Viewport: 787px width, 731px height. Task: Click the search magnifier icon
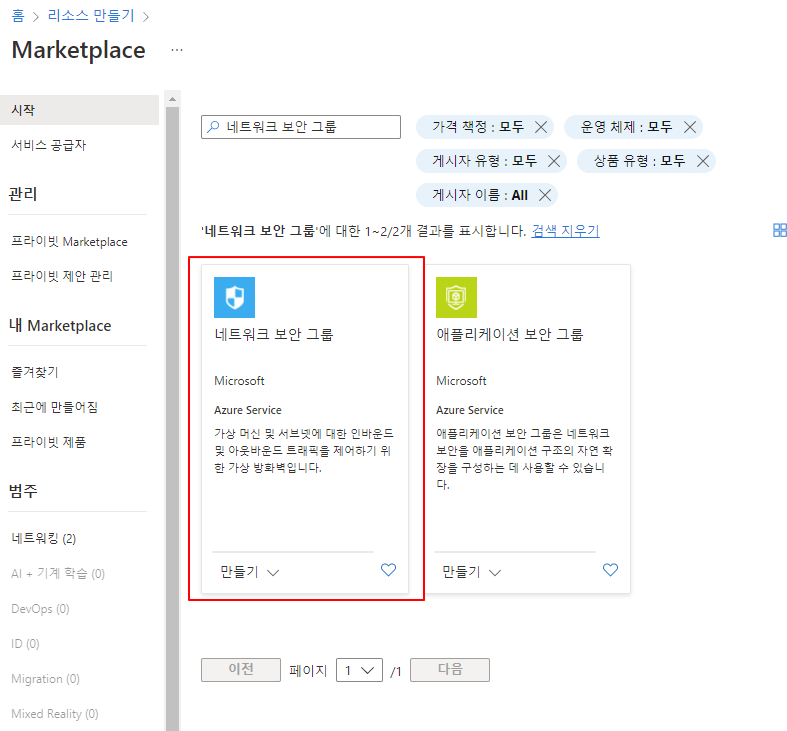click(213, 127)
